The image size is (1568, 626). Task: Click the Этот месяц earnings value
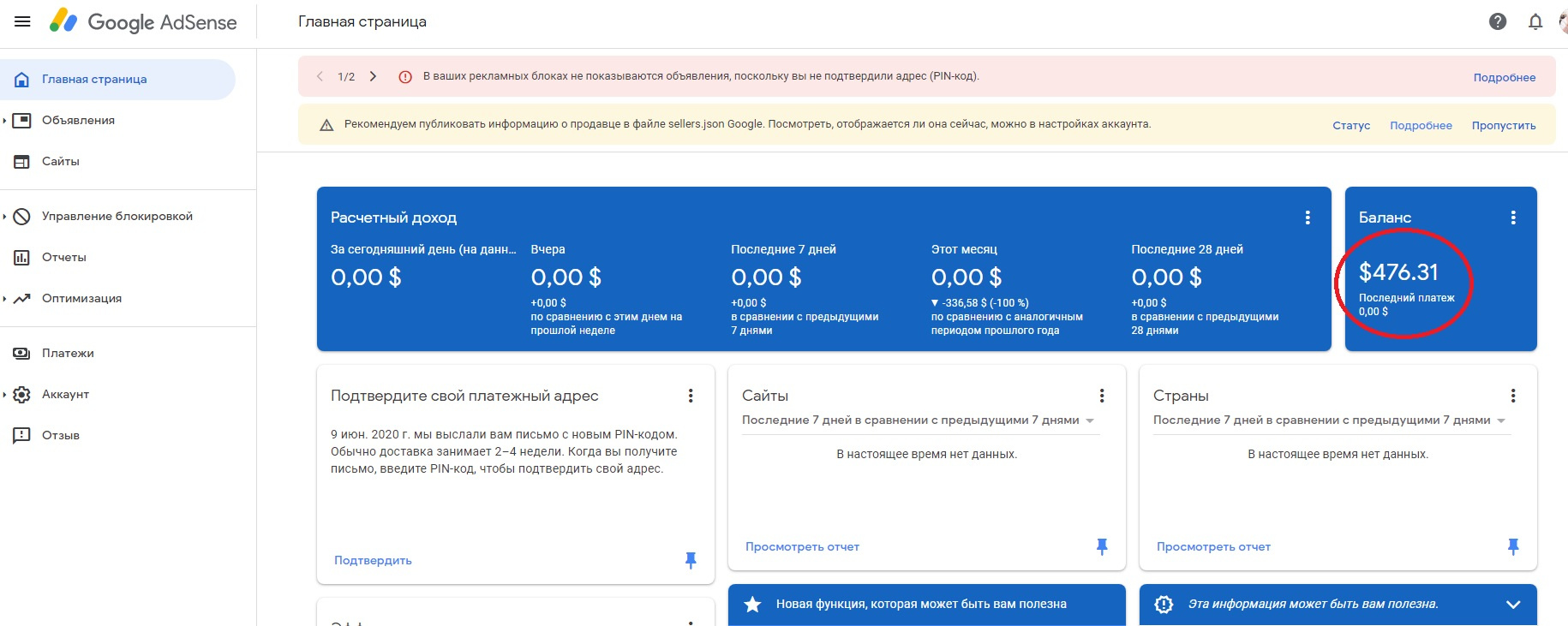coord(967,277)
